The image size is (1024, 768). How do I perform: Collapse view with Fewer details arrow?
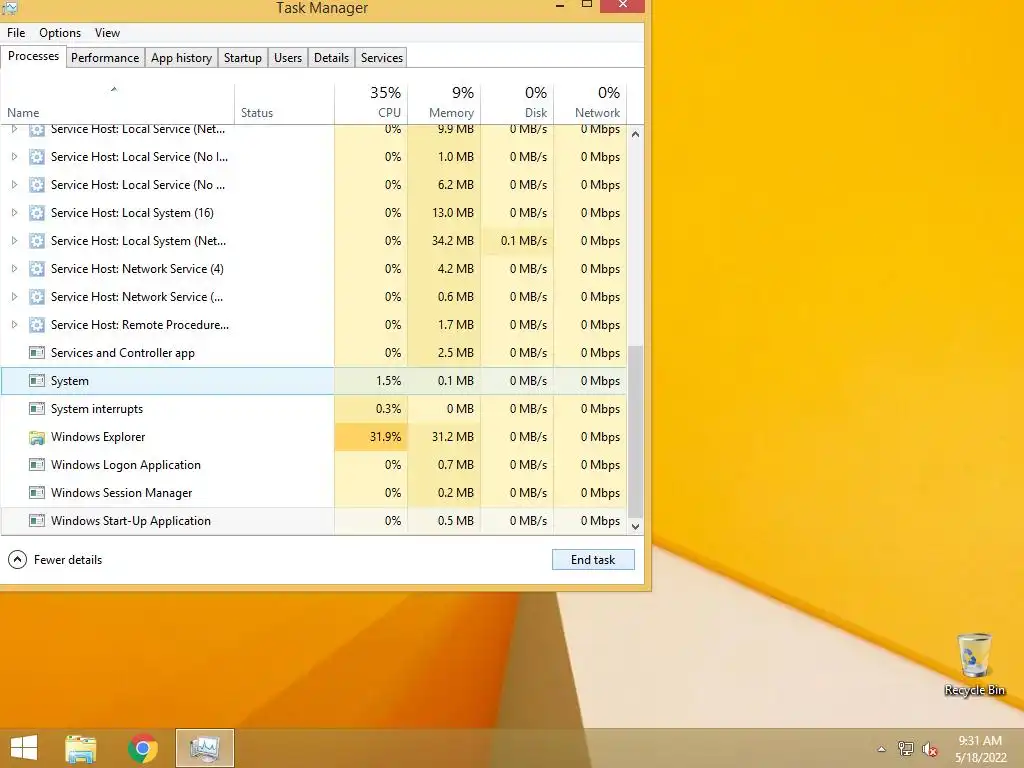[18, 560]
